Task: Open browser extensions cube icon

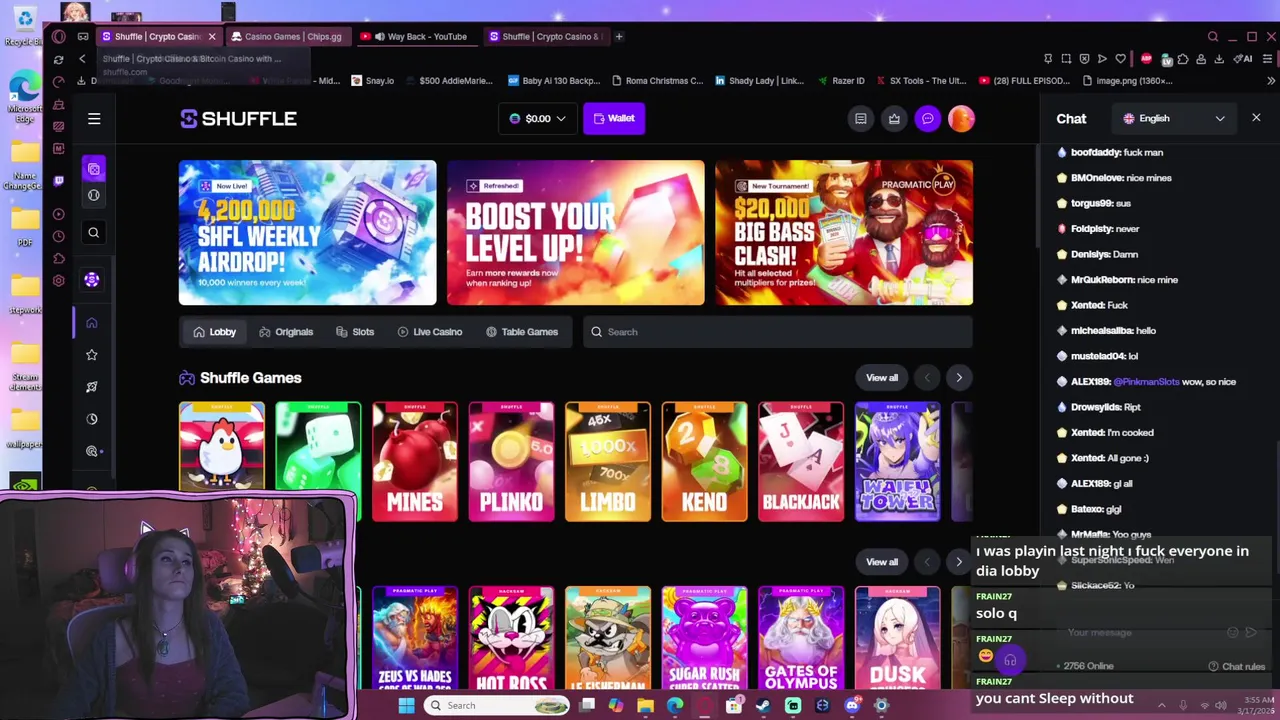Action: [x=1183, y=59]
